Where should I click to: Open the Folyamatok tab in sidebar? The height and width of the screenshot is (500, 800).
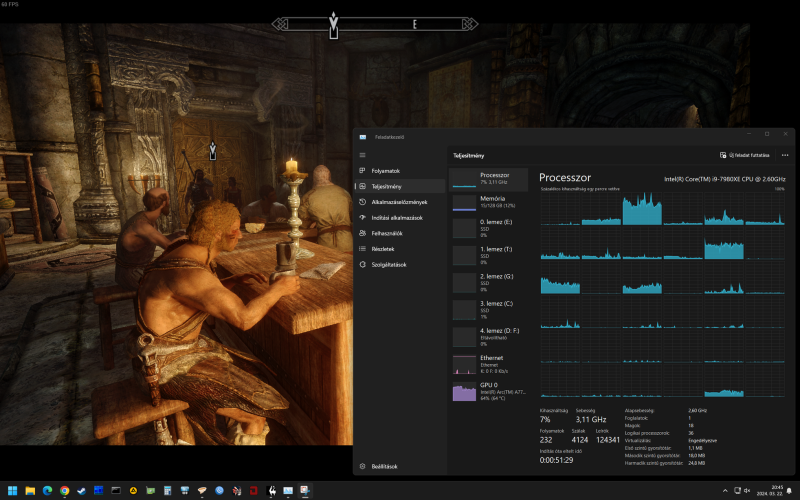(x=401, y=171)
